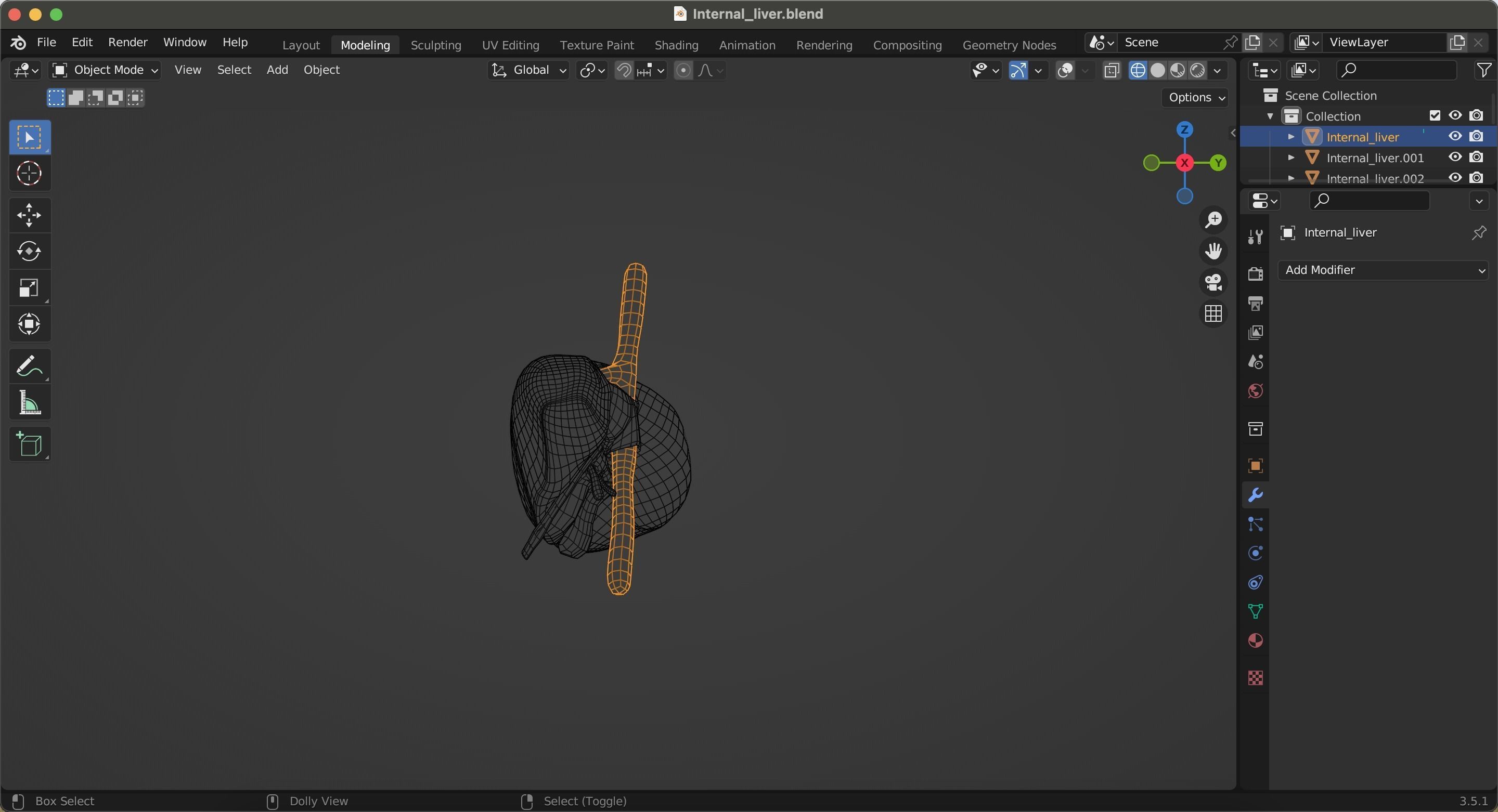Screen dimensions: 1498x812
Task: Open the viewport View menu
Action: [188, 70]
